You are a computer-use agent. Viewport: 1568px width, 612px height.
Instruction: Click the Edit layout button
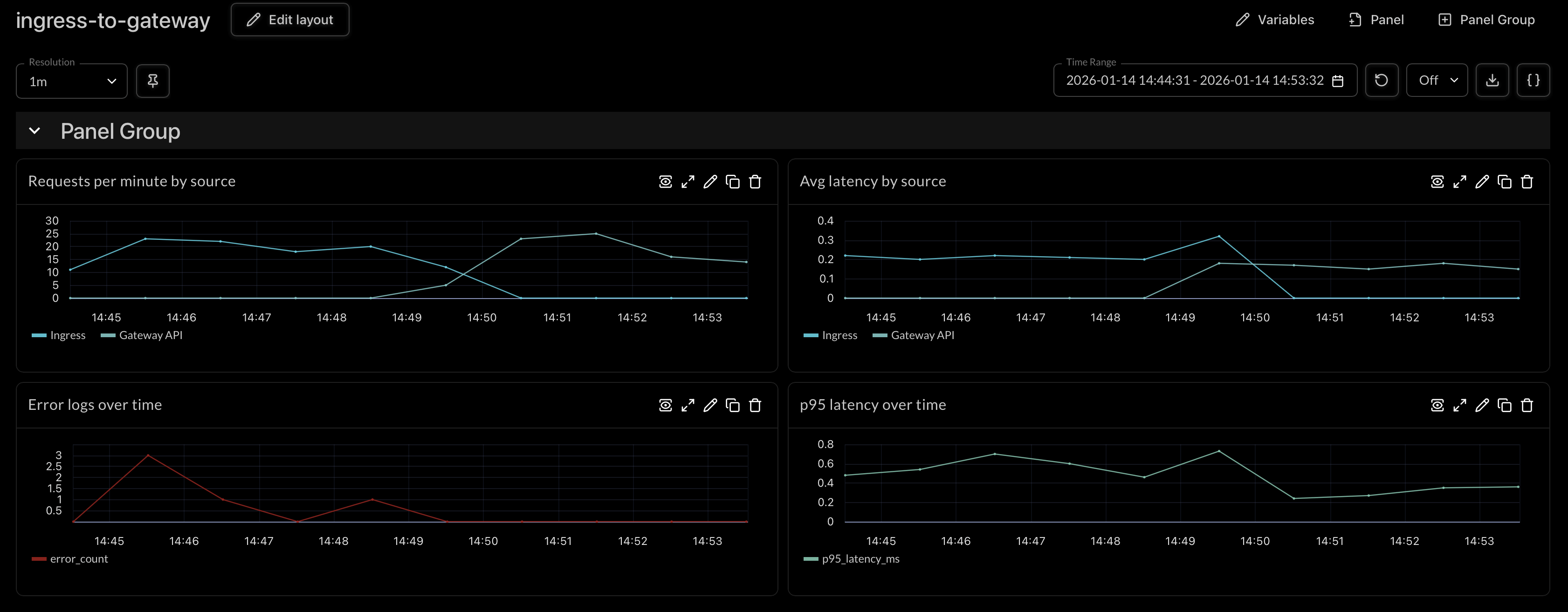tap(290, 20)
